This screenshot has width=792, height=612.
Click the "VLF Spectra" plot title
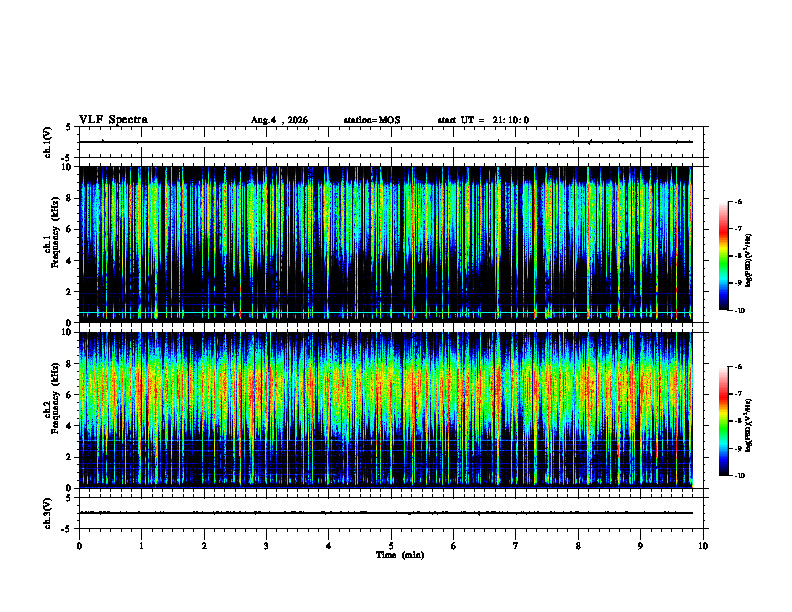(x=113, y=120)
